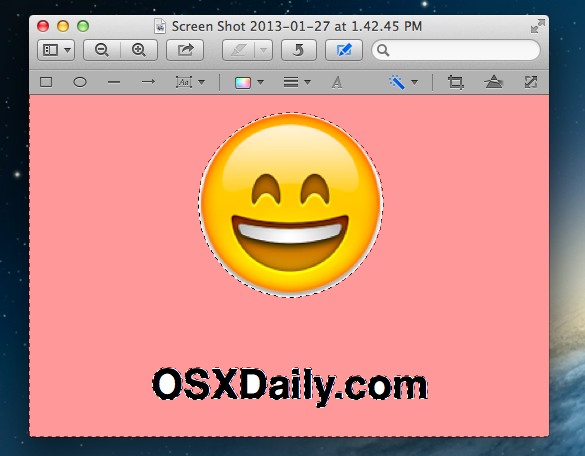Toggle the Edit toolbar button

tap(344, 50)
